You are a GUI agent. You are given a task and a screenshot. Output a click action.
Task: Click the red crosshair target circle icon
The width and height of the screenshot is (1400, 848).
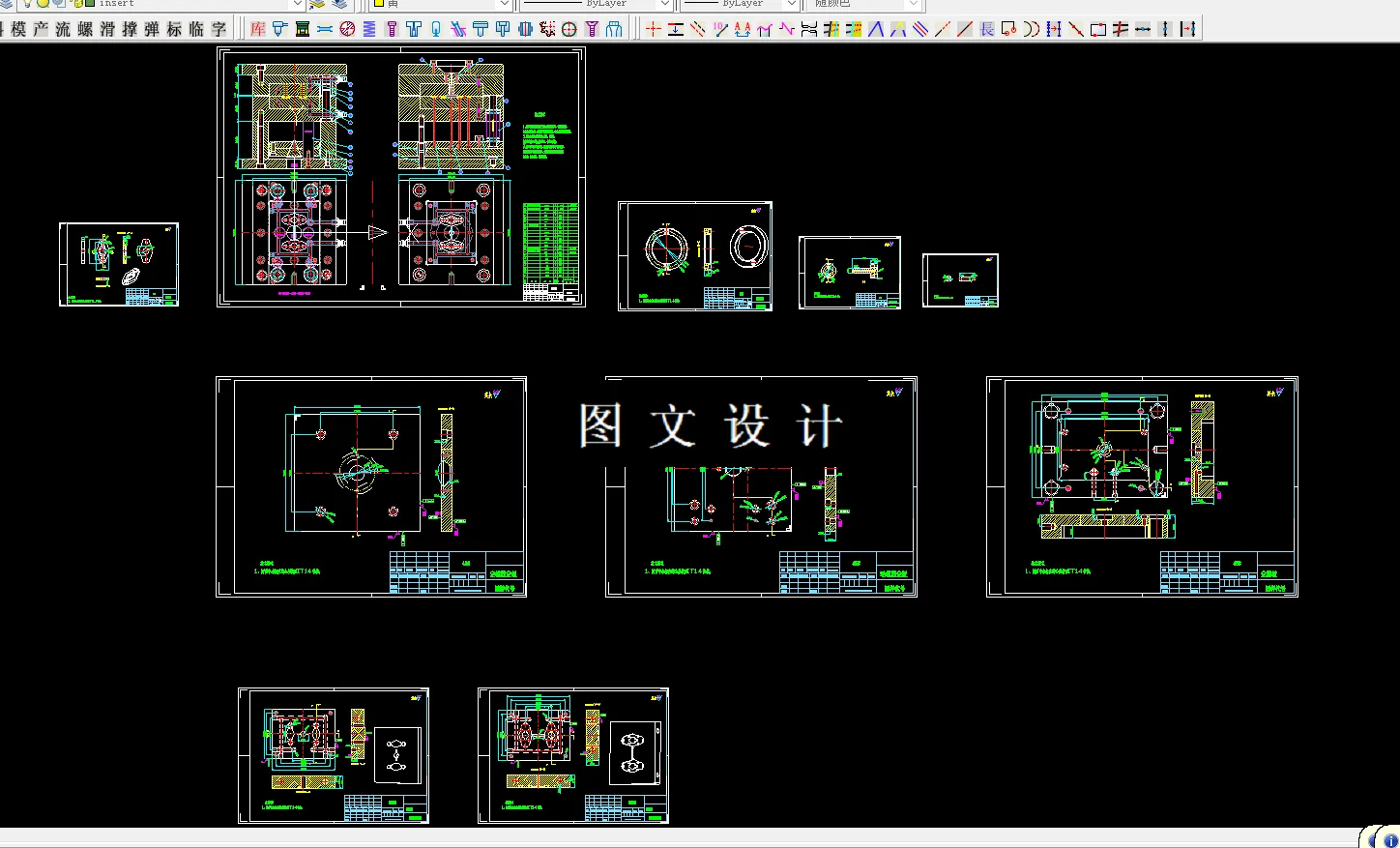click(569, 29)
